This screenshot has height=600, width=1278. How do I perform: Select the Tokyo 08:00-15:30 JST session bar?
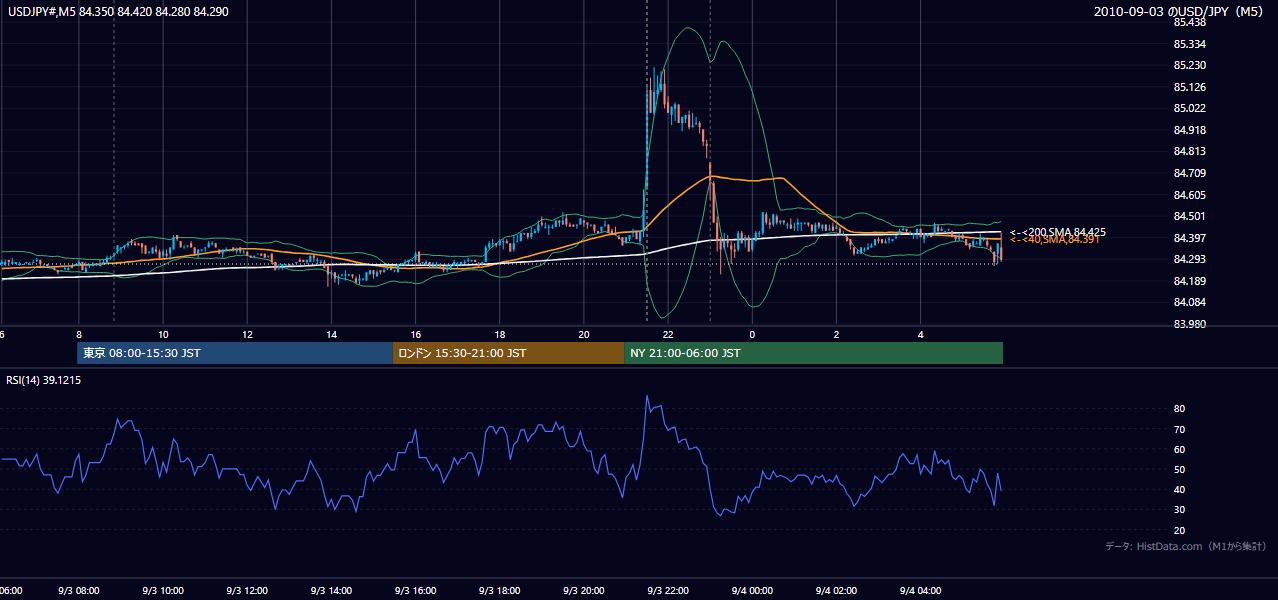(235, 353)
